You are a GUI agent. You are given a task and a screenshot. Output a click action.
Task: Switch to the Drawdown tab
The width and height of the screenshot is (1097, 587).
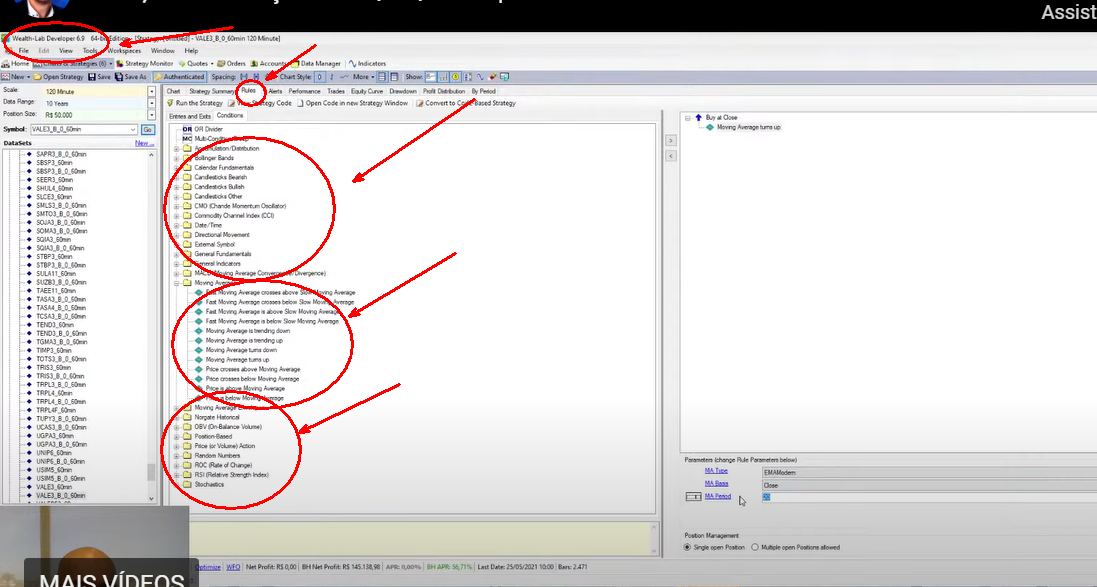tap(403, 91)
